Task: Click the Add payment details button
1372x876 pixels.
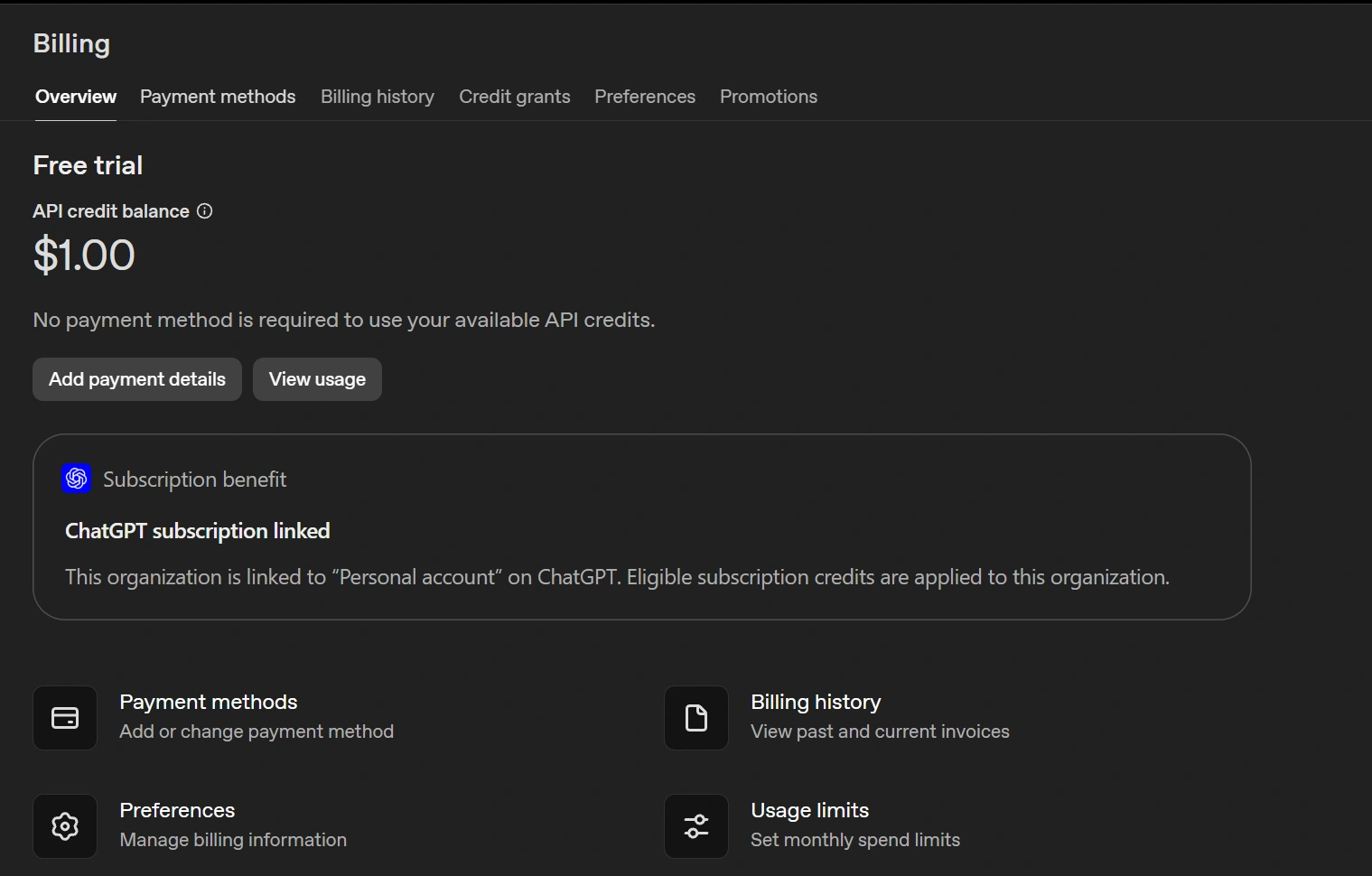Action: (x=137, y=379)
